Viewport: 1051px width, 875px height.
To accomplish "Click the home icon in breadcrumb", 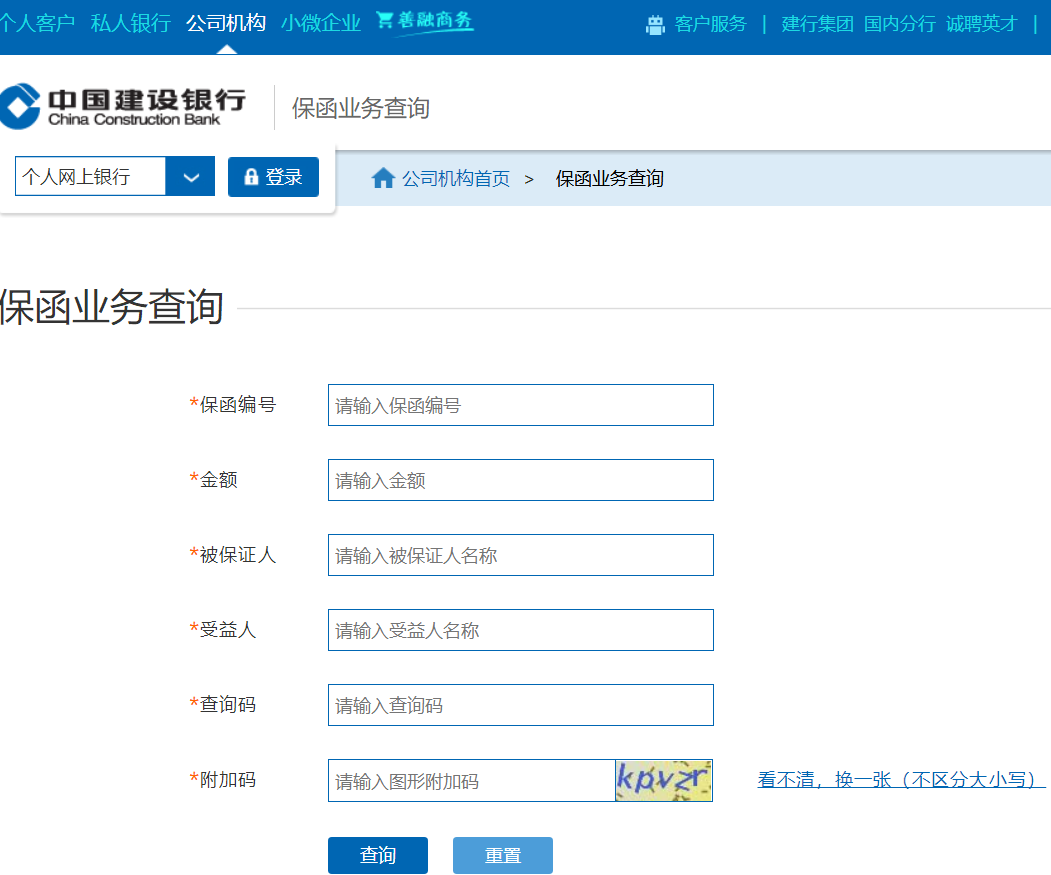I will (x=383, y=178).
